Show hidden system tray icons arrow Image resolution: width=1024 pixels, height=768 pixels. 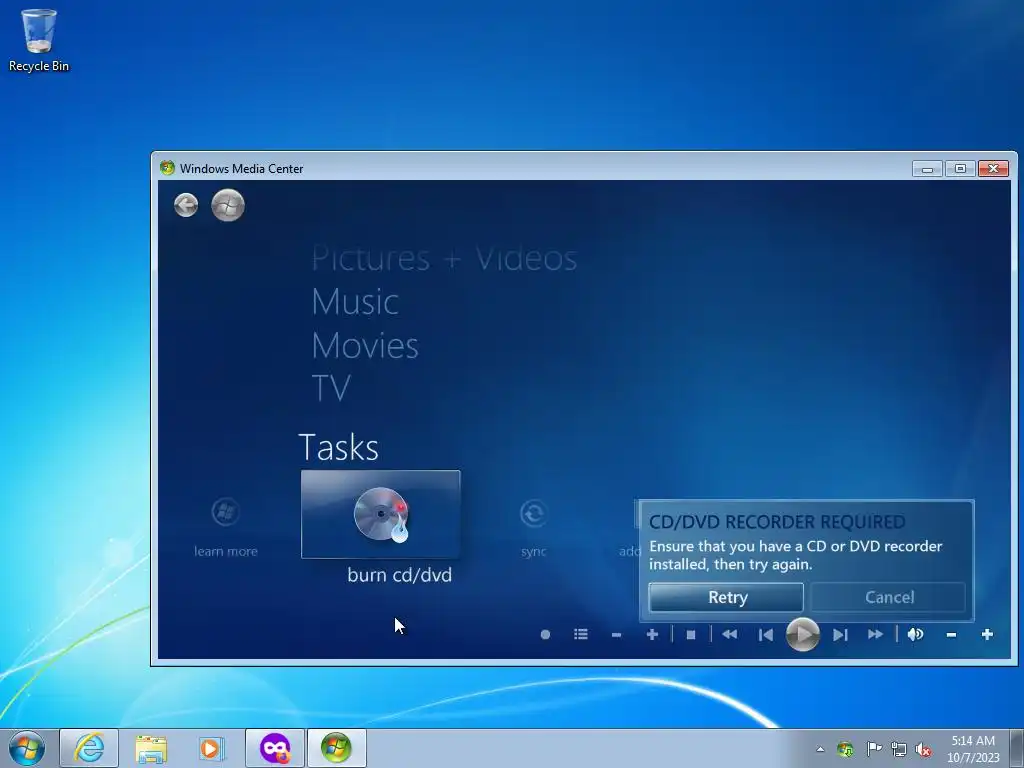[x=820, y=749]
